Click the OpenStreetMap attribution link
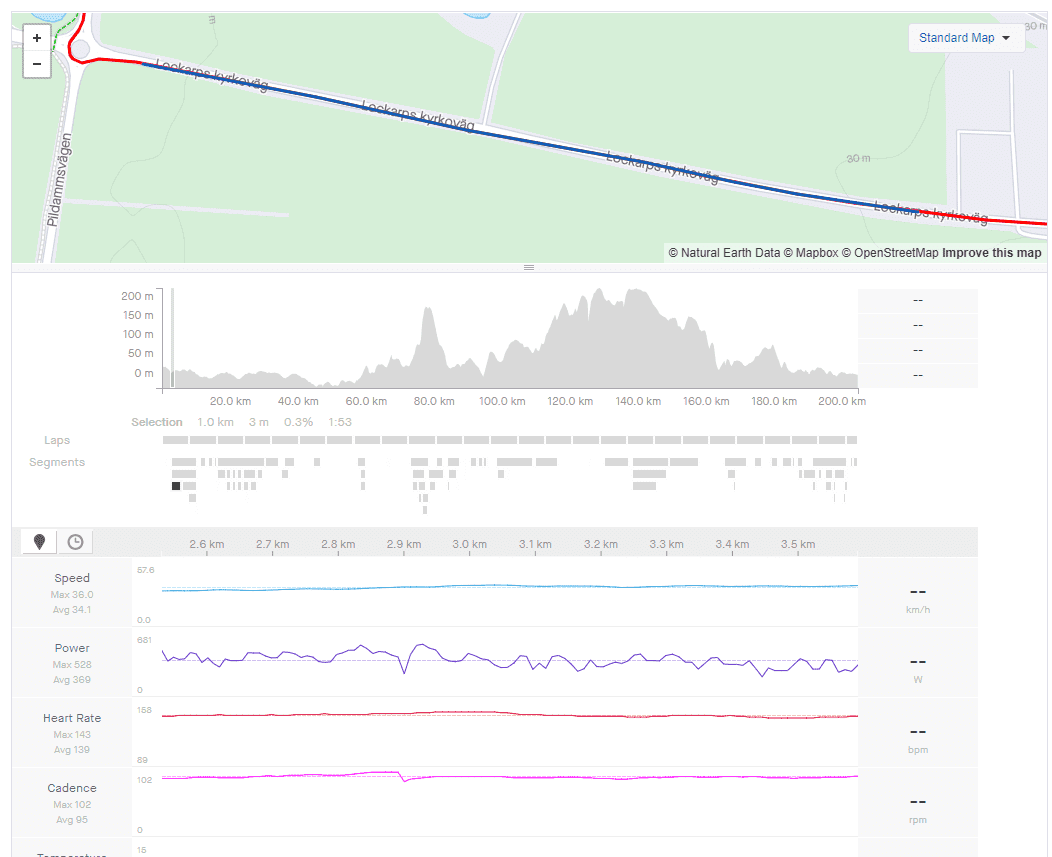The height and width of the screenshot is (857, 1052). [890, 253]
